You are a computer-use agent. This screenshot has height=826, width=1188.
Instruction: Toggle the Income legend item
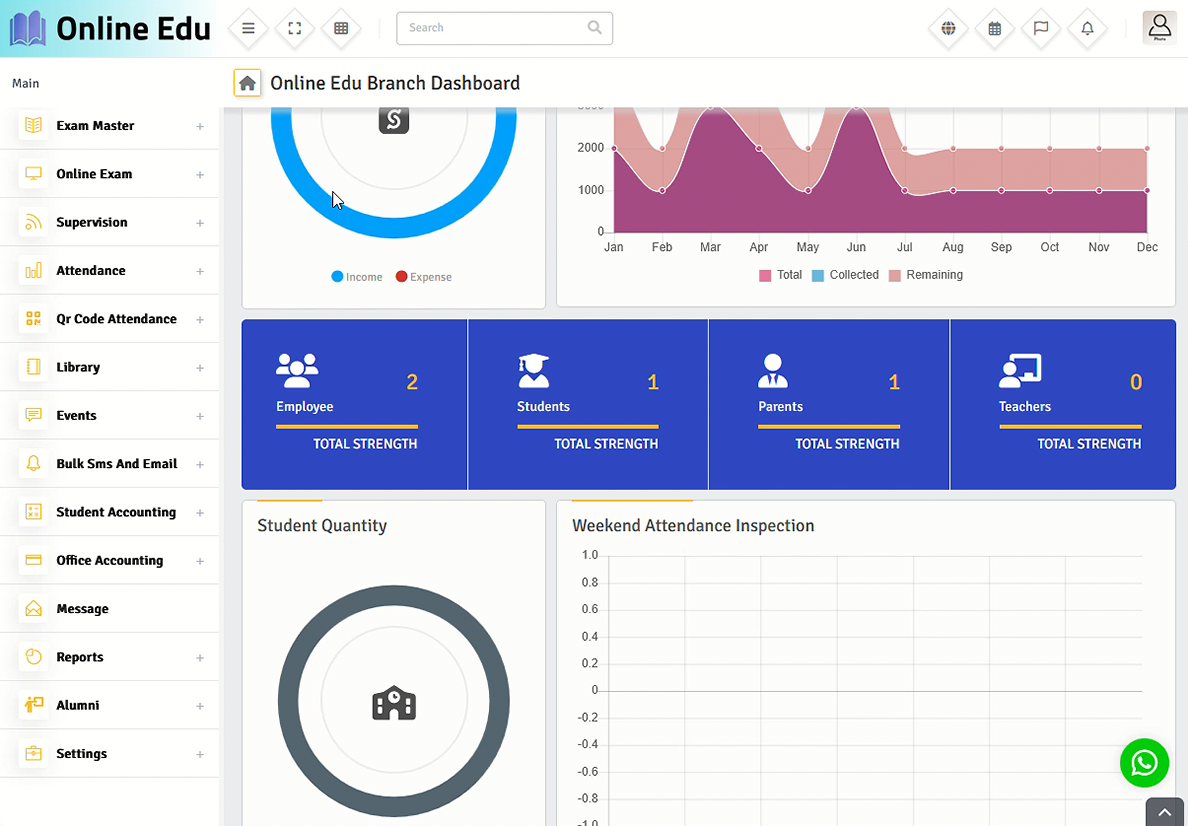pyautogui.click(x=357, y=277)
